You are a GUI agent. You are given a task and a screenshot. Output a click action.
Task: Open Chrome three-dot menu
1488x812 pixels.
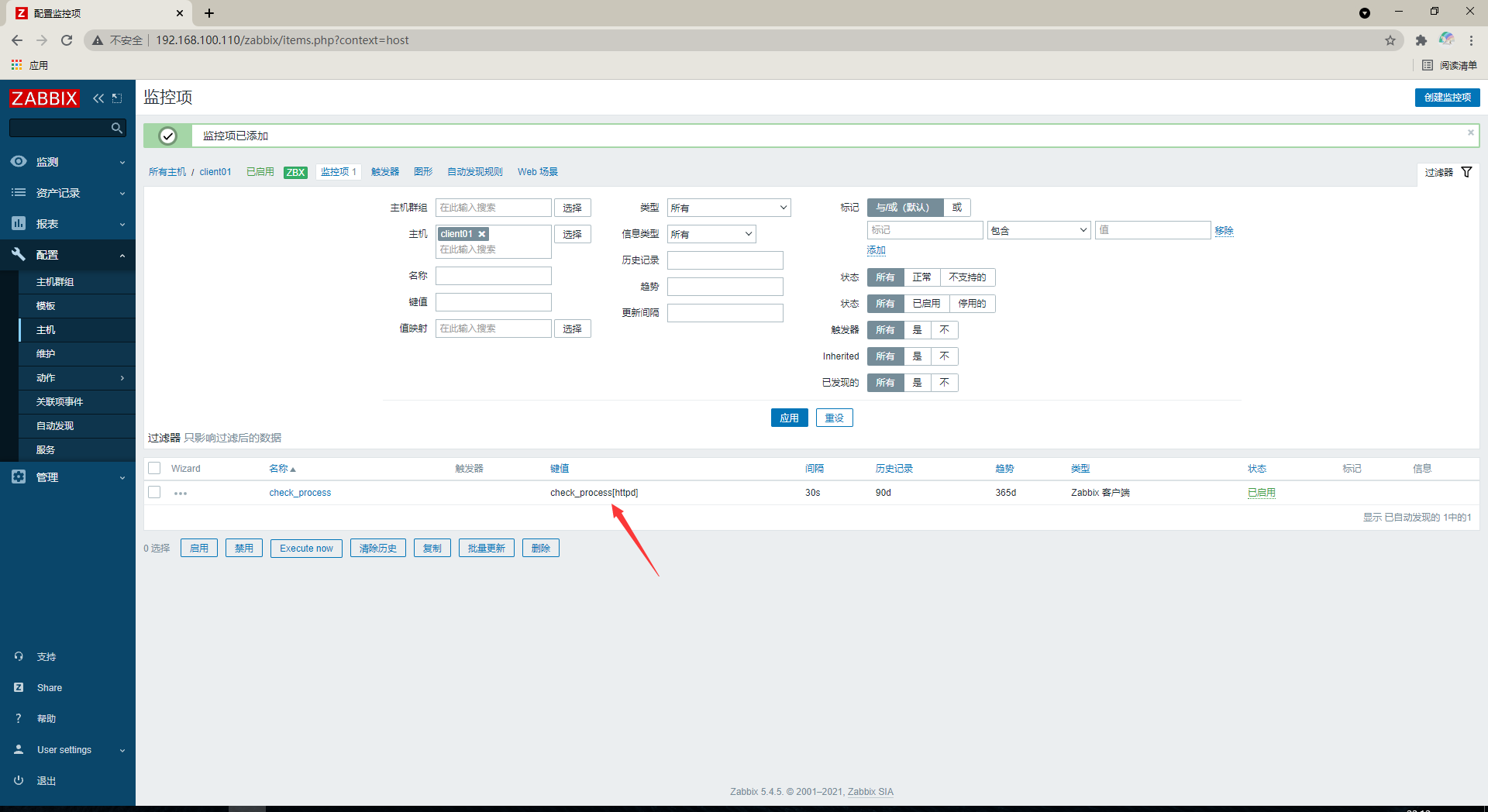pos(1471,40)
